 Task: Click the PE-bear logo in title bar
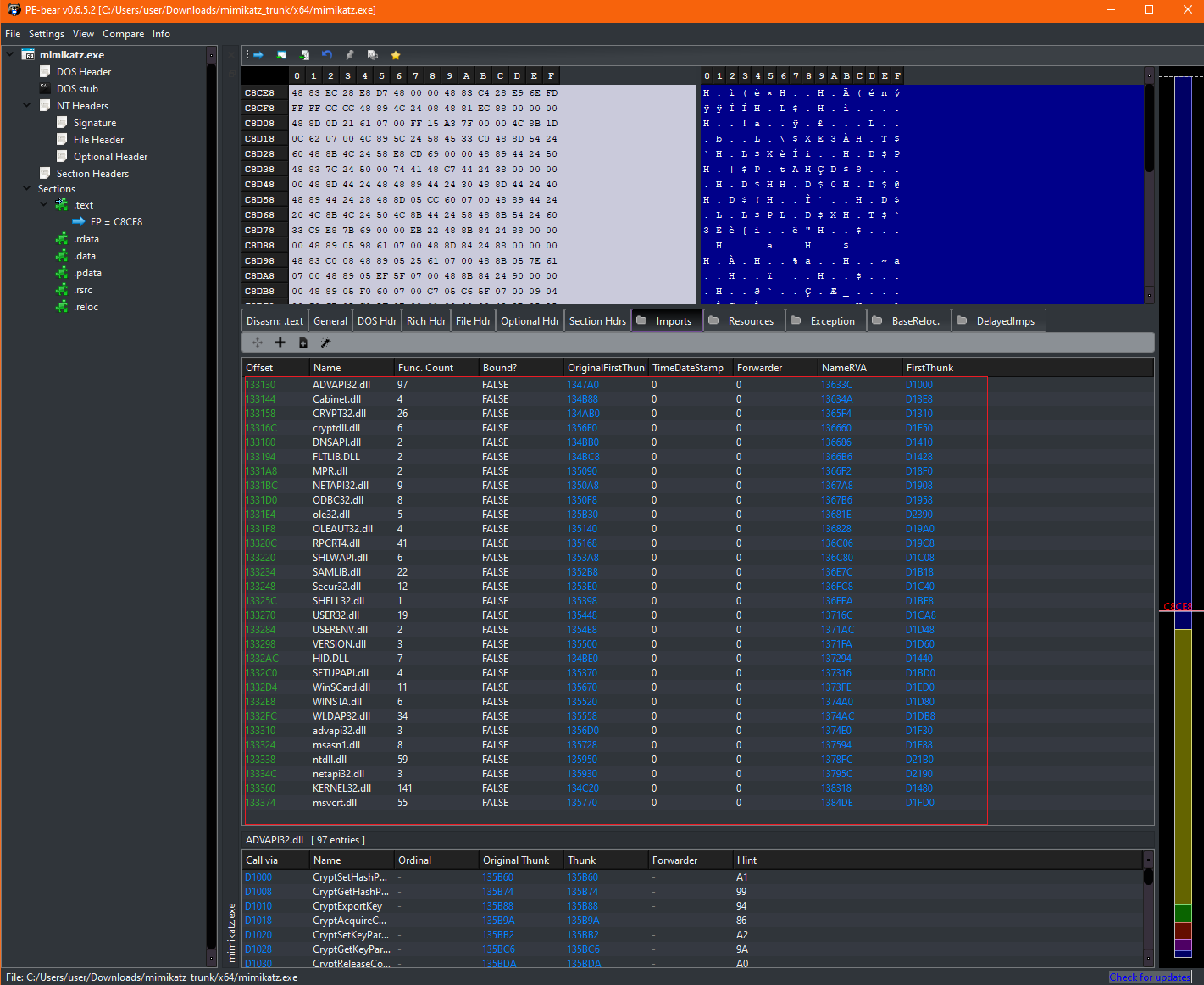tap(14, 10)
